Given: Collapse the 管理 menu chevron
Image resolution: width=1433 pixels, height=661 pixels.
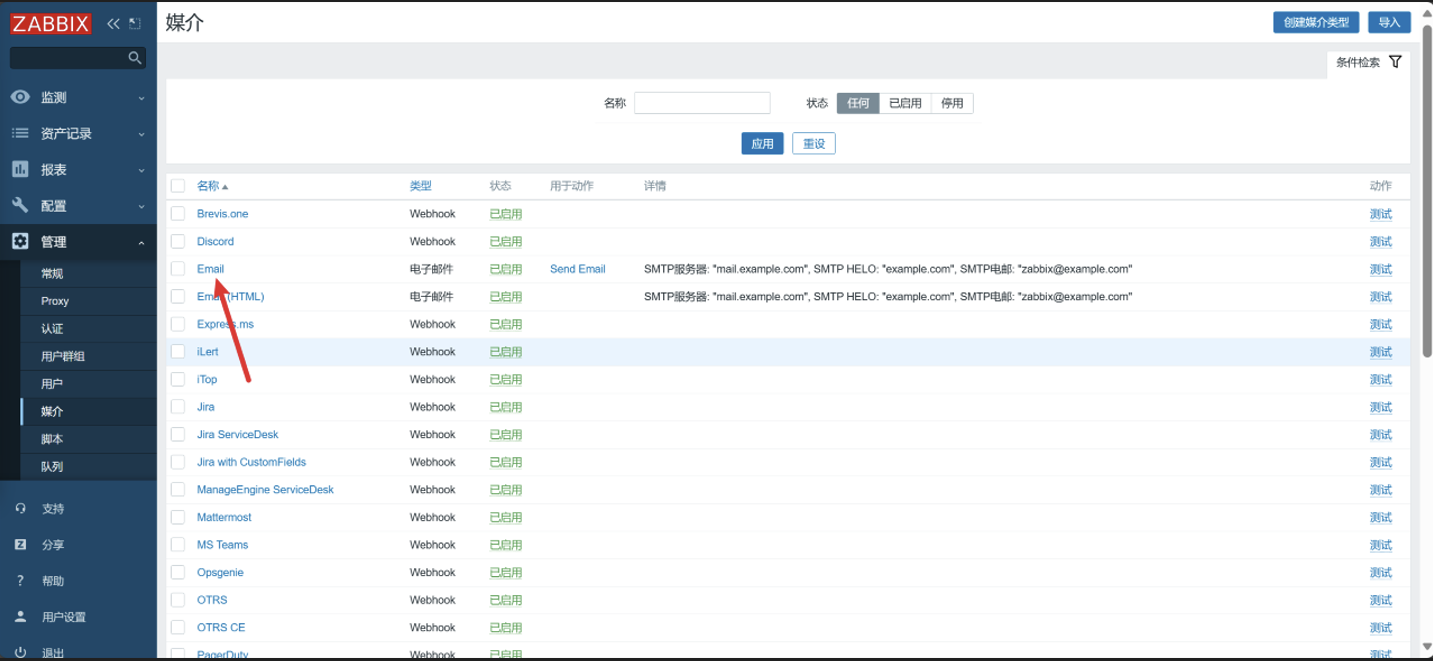Looking at the screenshot, I should tap(141, 242).
